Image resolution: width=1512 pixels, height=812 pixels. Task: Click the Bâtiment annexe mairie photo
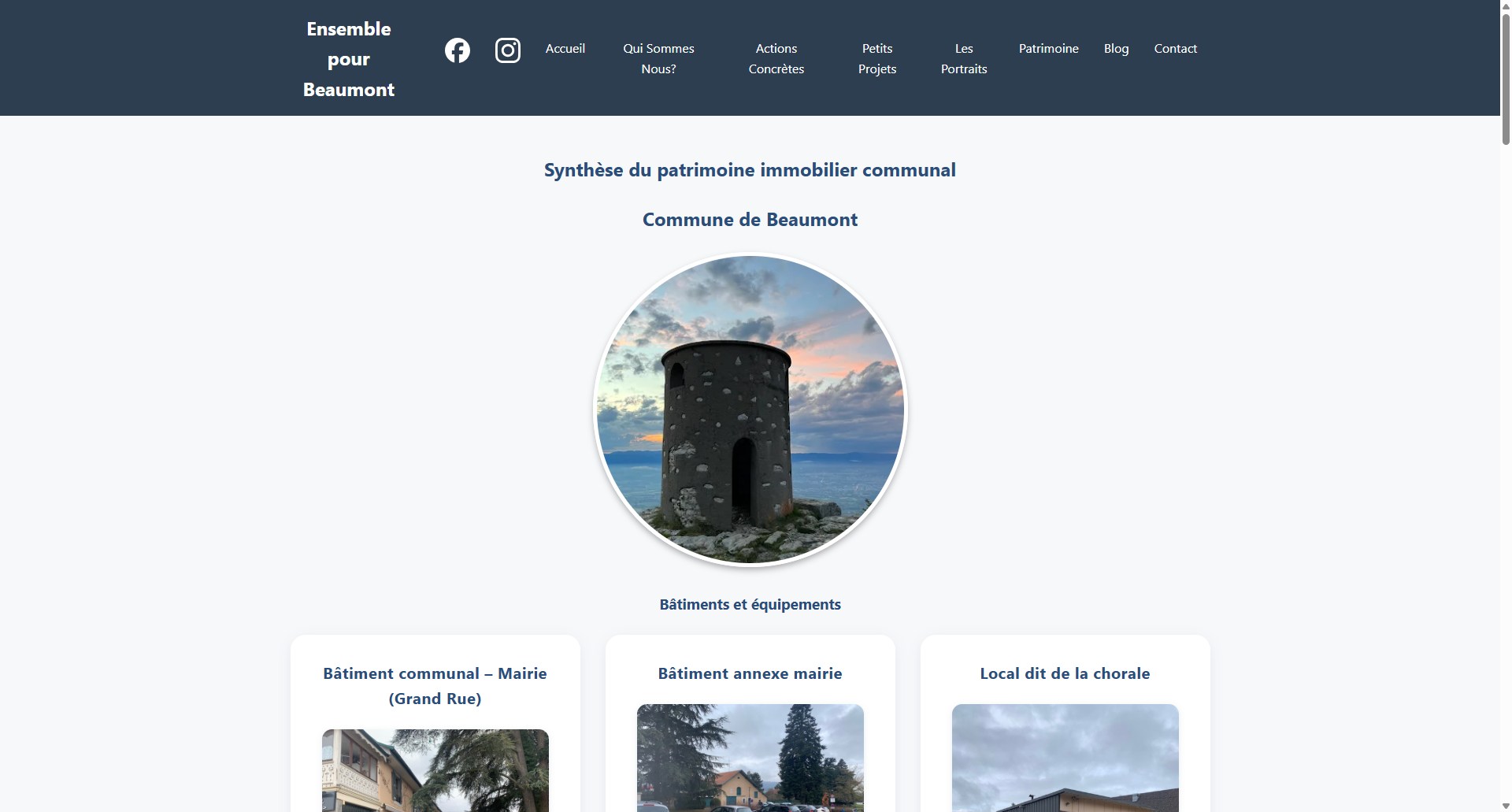750,758
